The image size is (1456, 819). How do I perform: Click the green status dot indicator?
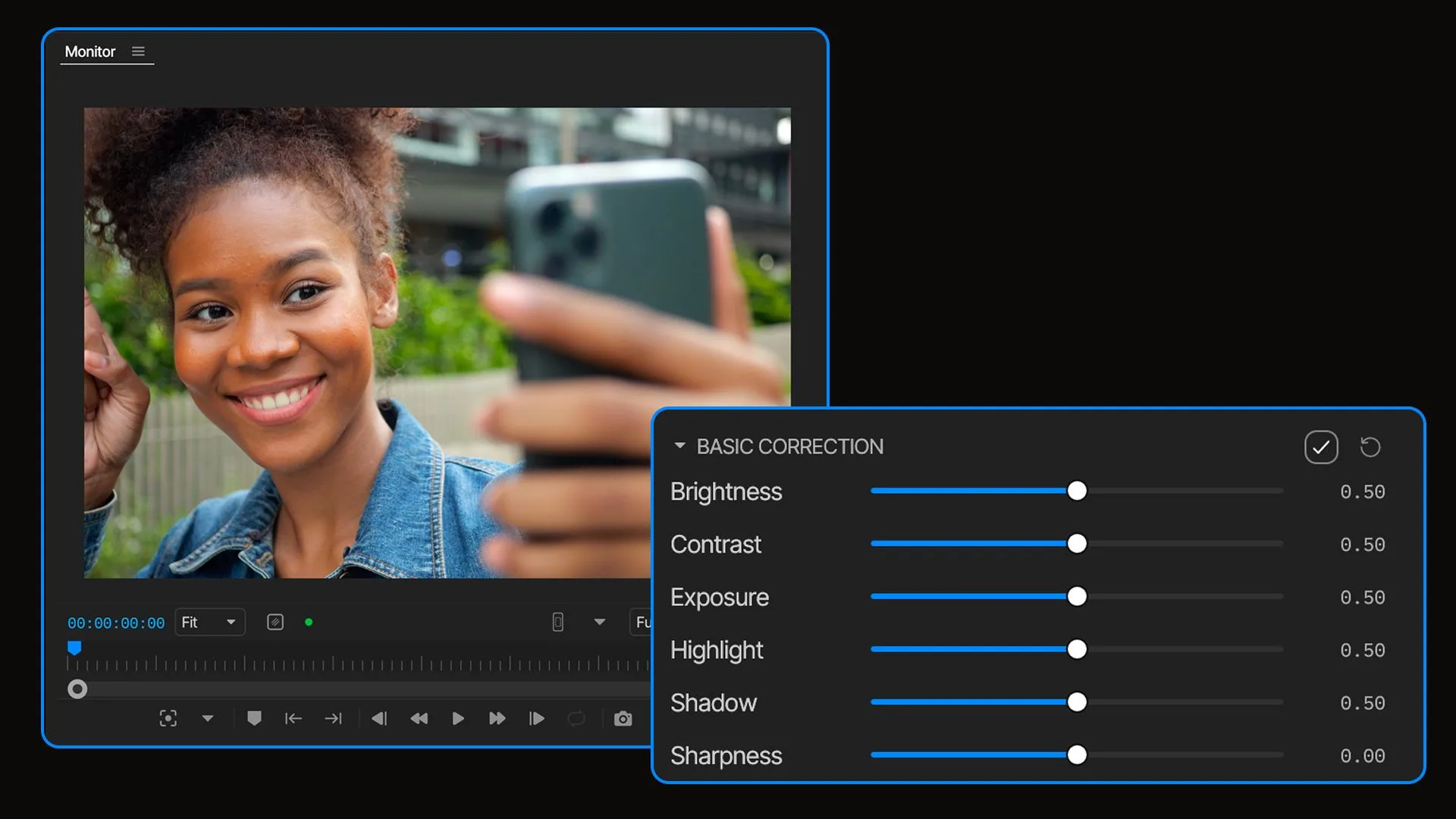tap(309, 622)
